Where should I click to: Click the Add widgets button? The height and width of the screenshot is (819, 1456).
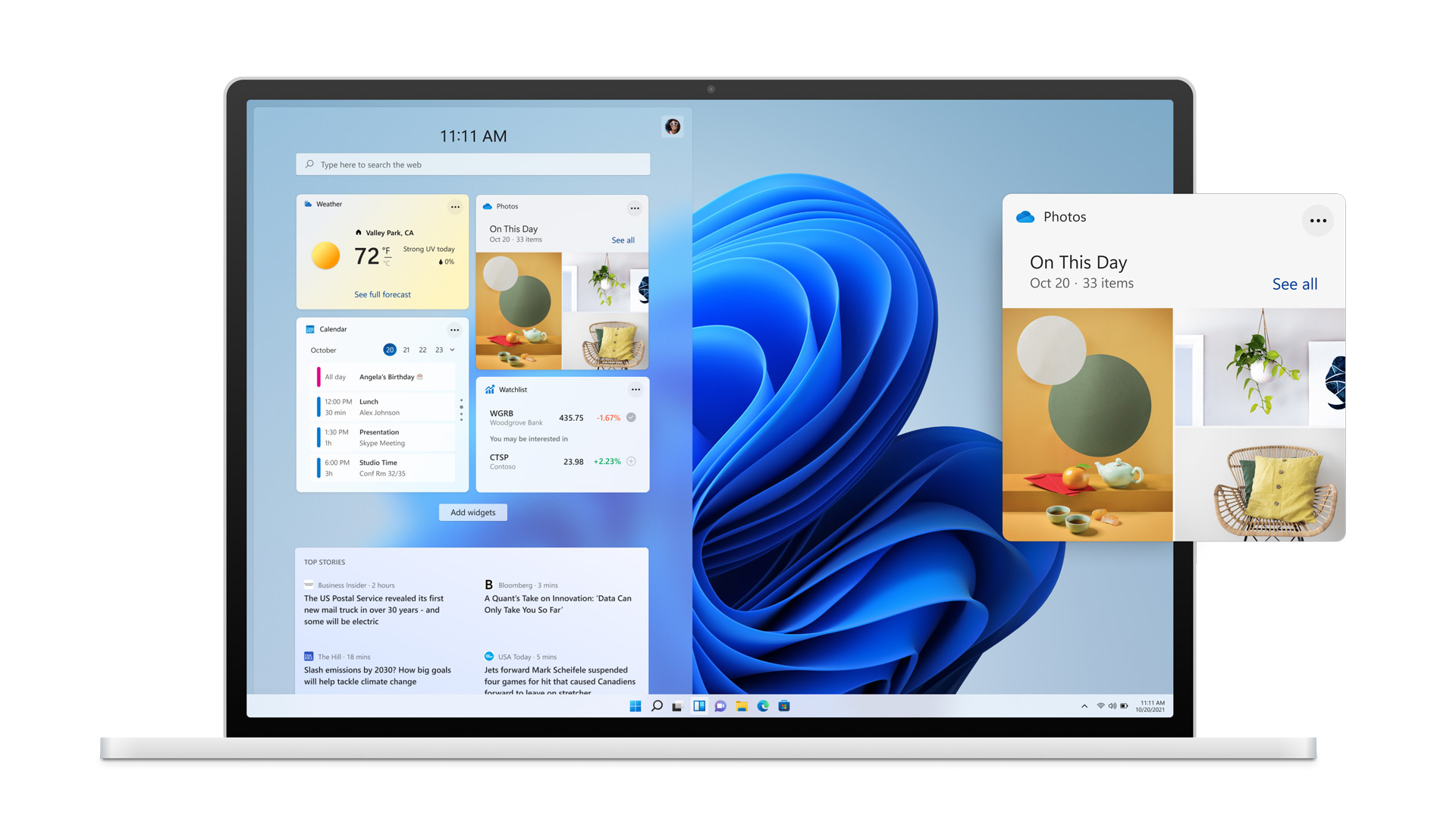click(473, 511)
